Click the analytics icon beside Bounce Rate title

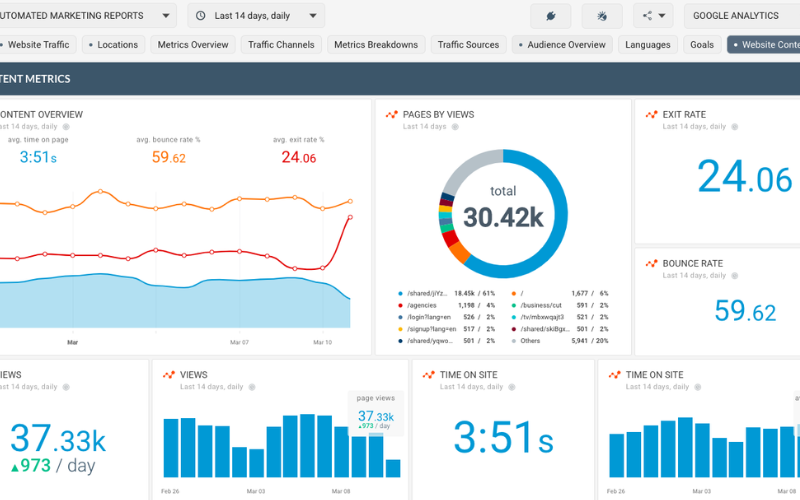(651, 264)
